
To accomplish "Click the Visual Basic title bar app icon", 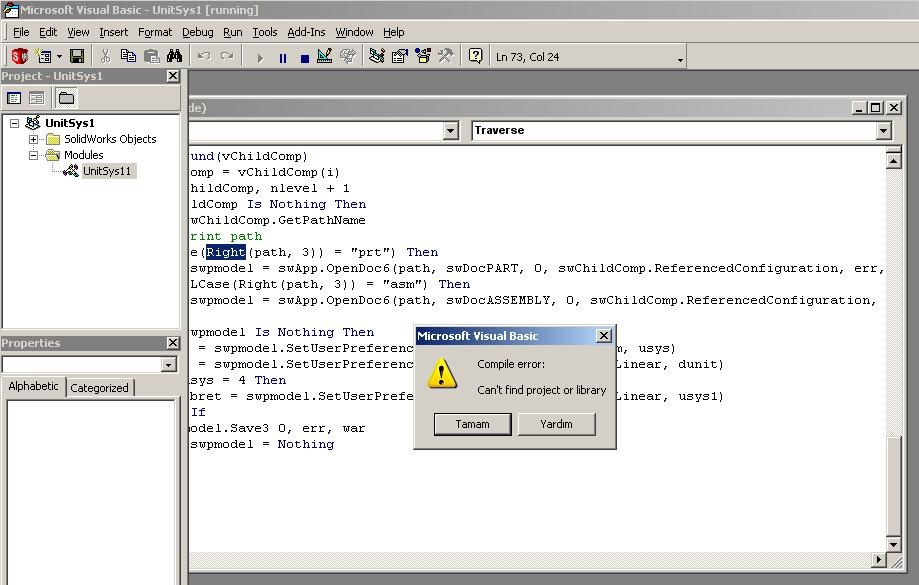I will (x=10, y=9).
